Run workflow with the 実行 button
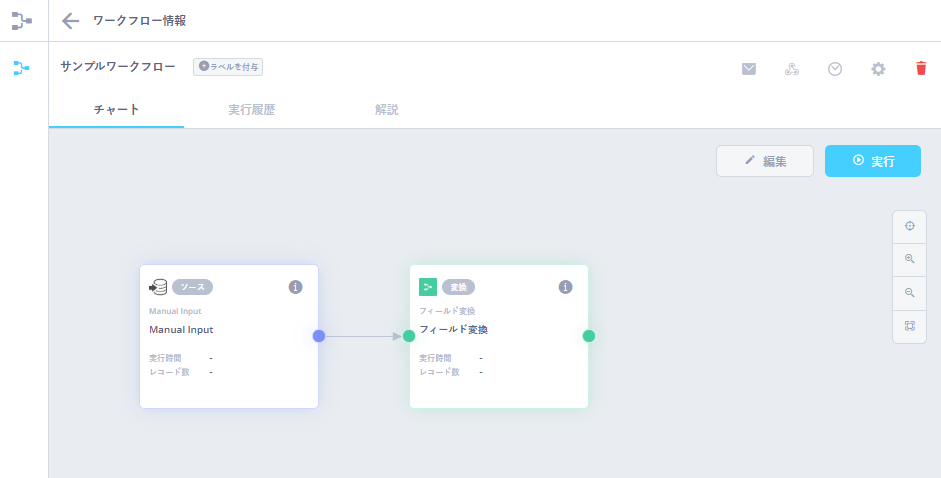 [872, 161]
